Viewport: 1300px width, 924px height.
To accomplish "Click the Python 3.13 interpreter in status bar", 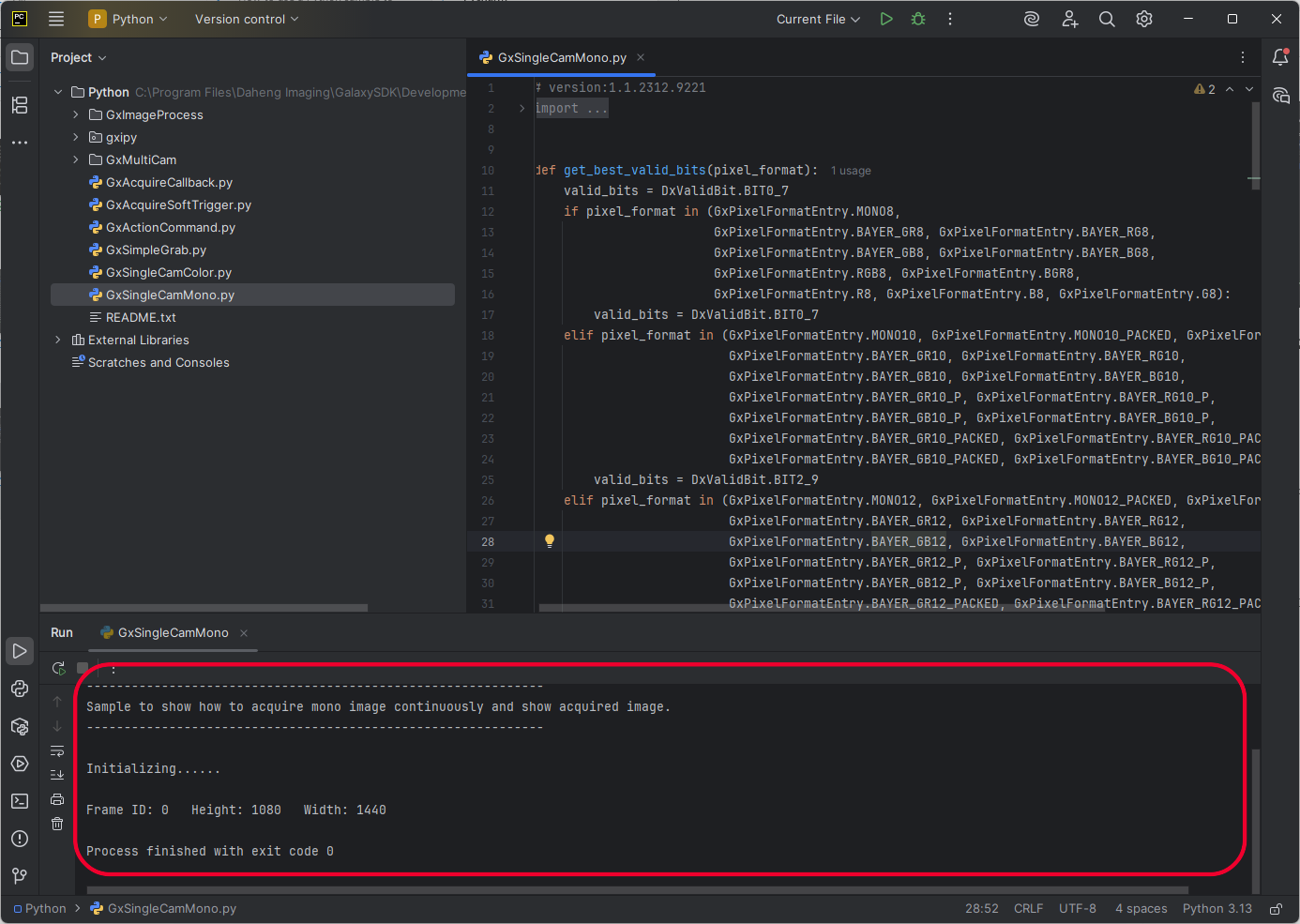I will (x=1217, y=908).
